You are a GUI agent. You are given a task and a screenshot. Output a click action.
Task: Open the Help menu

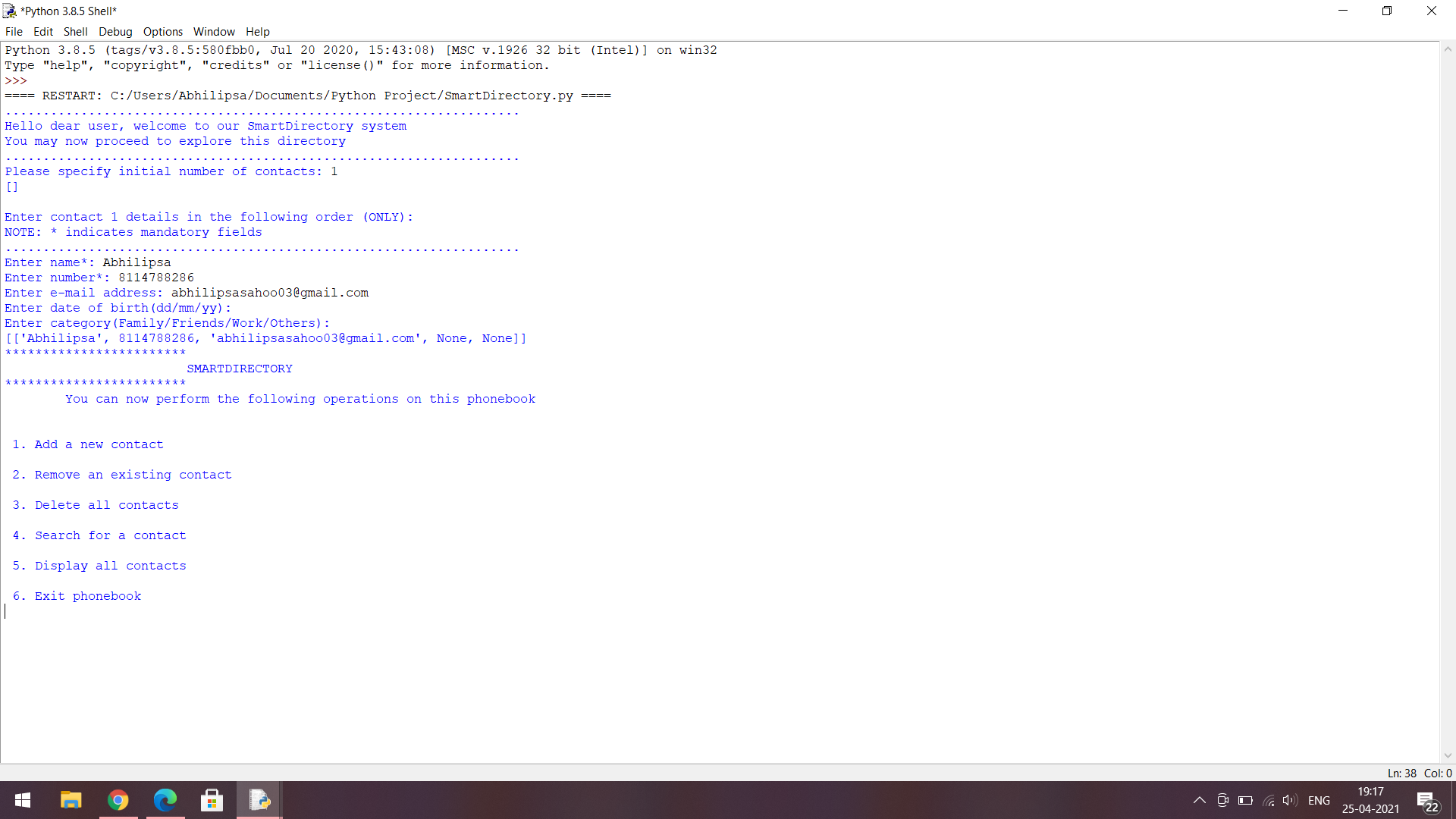(257, 32)
